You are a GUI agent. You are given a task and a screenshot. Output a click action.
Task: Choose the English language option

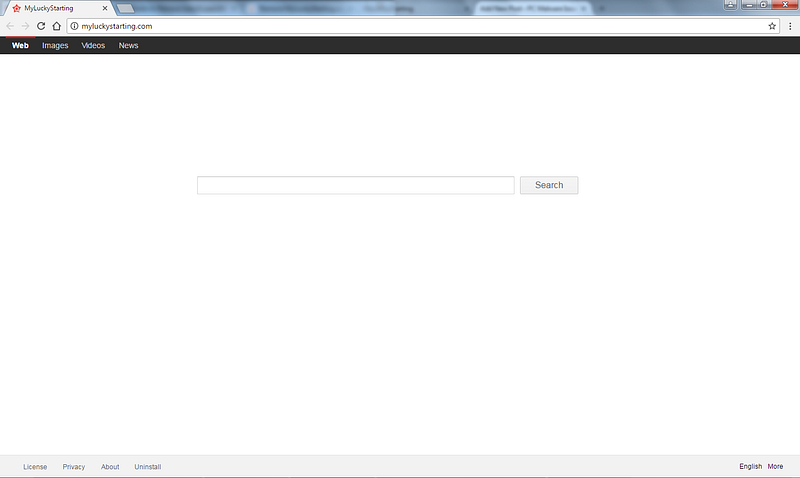(x=751, y=466)
